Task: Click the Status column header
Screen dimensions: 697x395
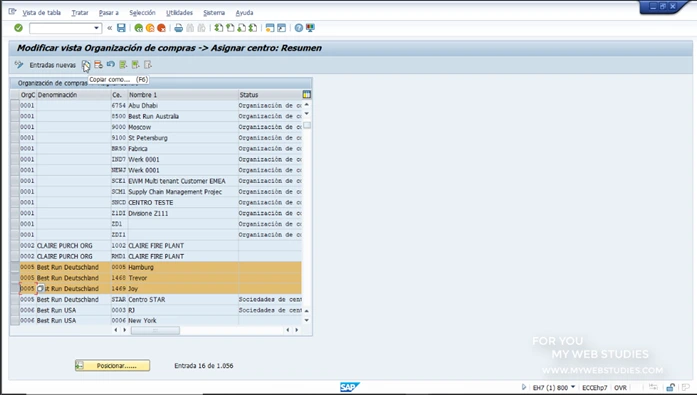Action: click(x=270, y=95)
